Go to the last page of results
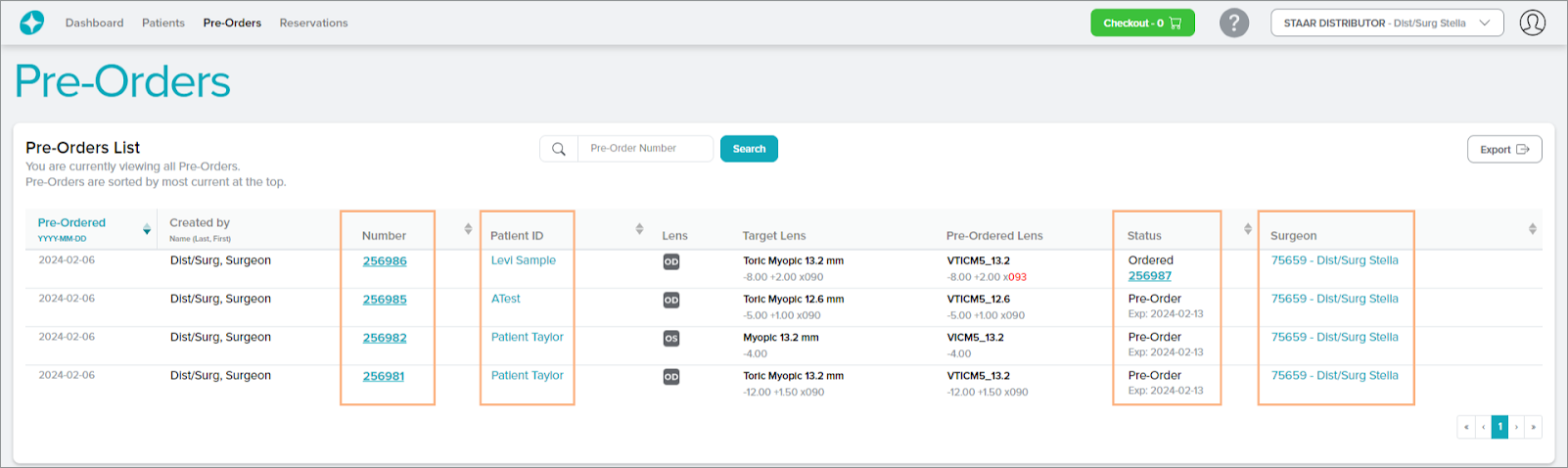Image resolution: width=1568 pixels, height=468 pixels. pos(1534,427)
